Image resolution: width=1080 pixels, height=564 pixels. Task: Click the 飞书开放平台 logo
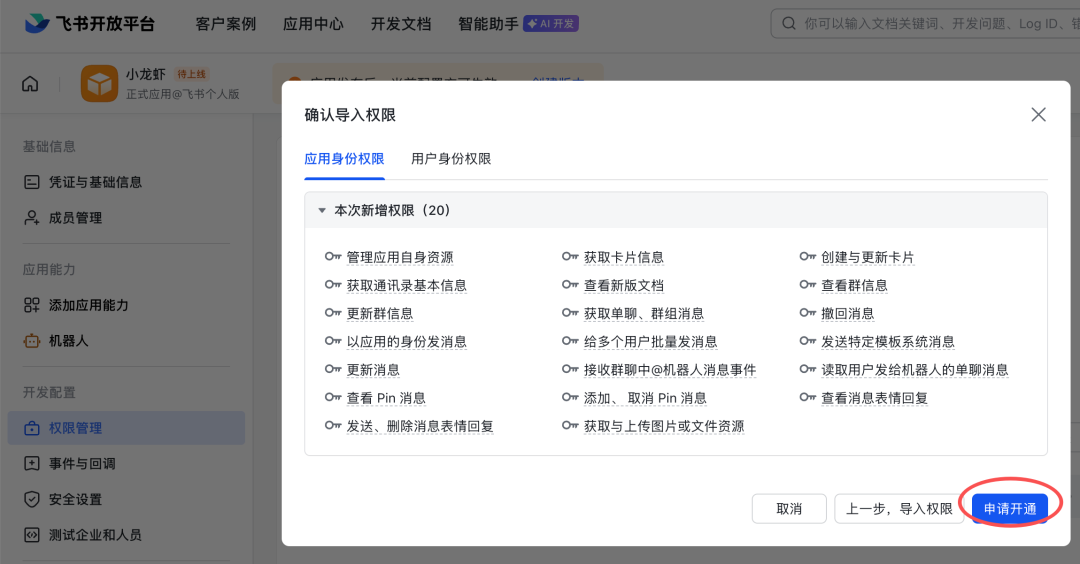(90, 23)
